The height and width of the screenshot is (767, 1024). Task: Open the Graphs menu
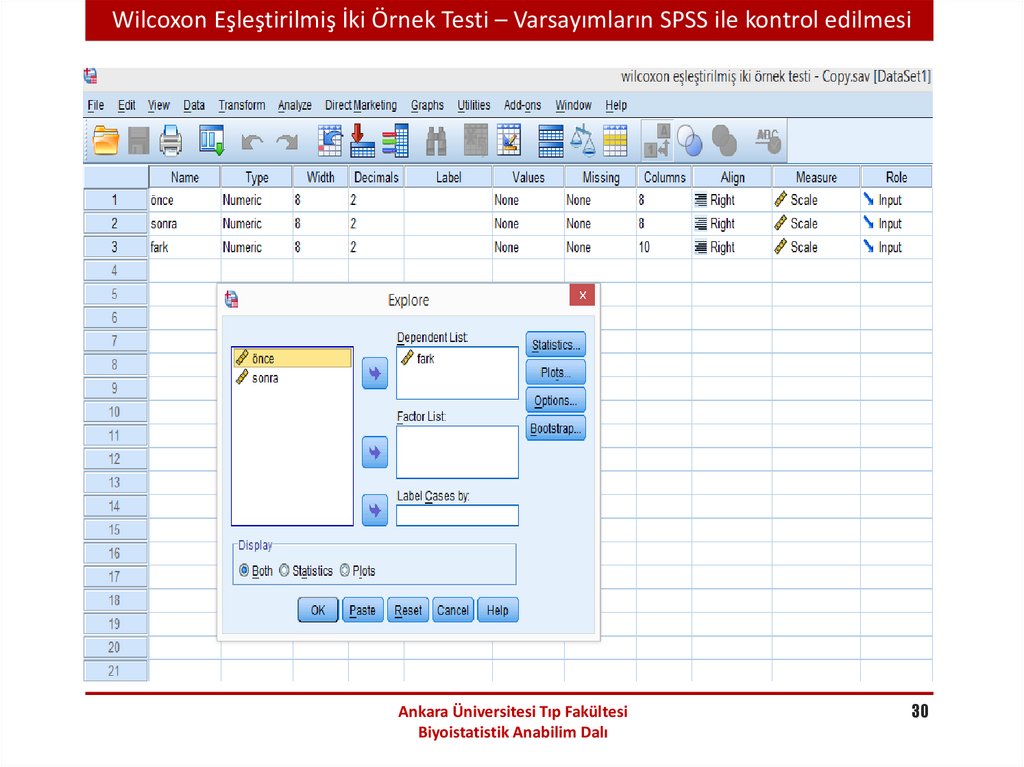coord(427,105)
